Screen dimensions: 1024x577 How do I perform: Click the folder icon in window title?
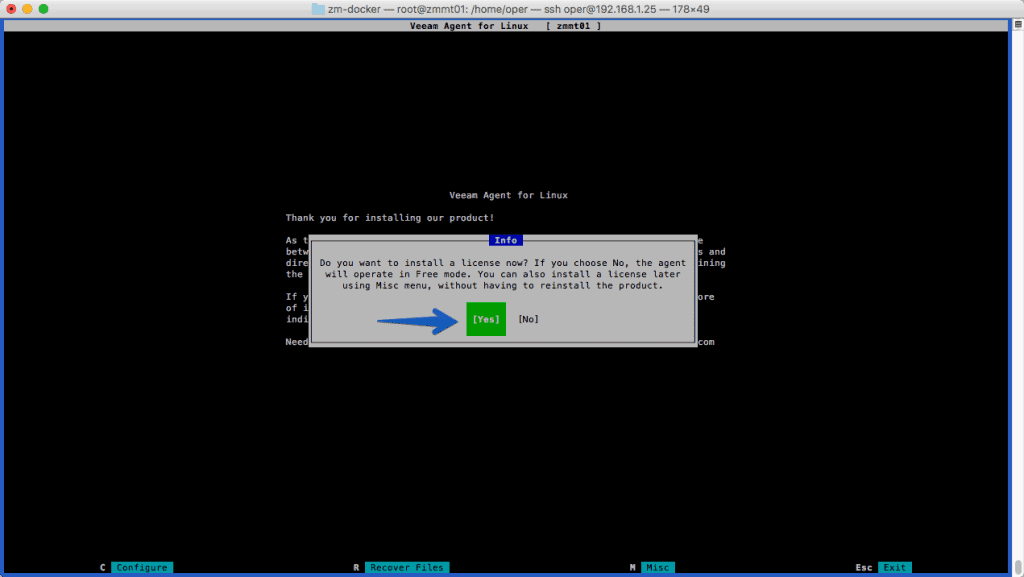[x=318, y=9]
